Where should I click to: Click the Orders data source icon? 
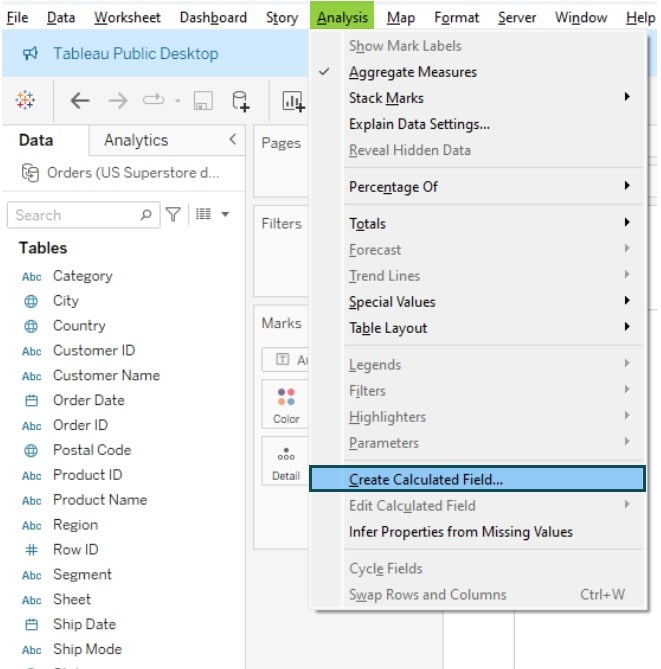point(30,173)
